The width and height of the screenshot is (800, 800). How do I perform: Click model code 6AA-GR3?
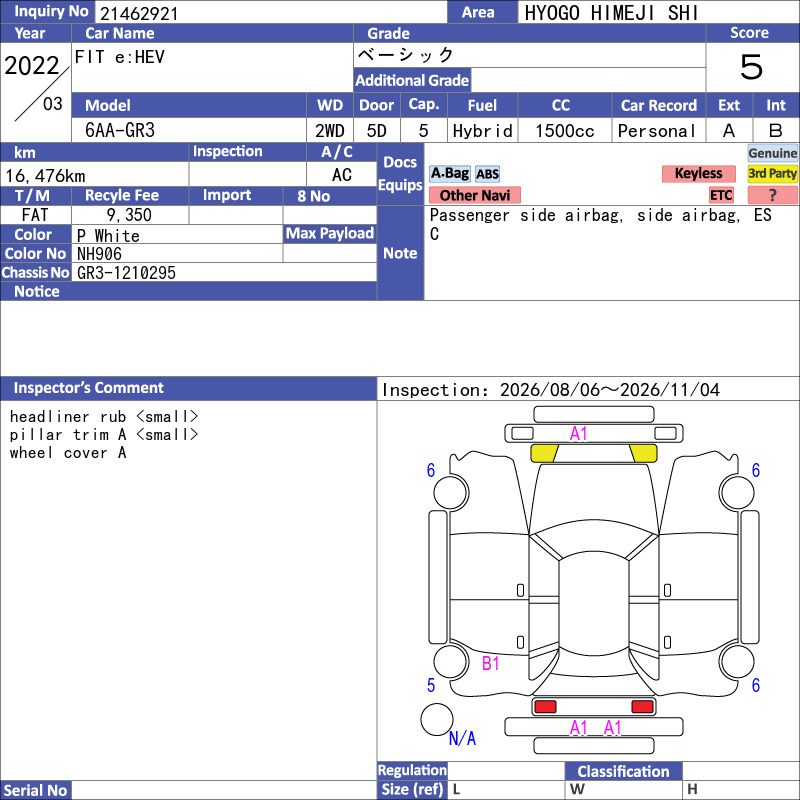coord(120,131)
